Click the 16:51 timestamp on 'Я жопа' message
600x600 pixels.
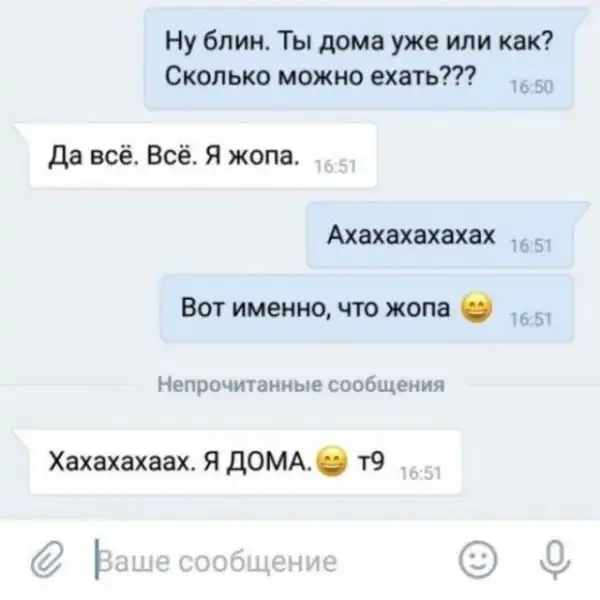(335, 167)
